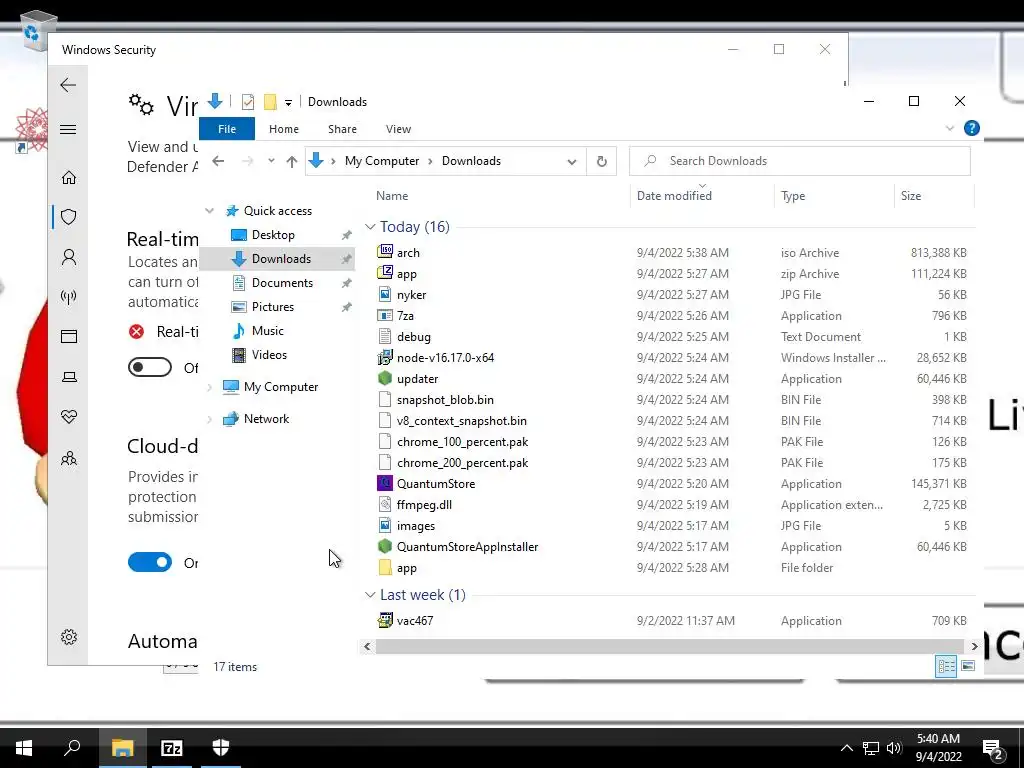Open Account protection person icon

click(69, 257)
